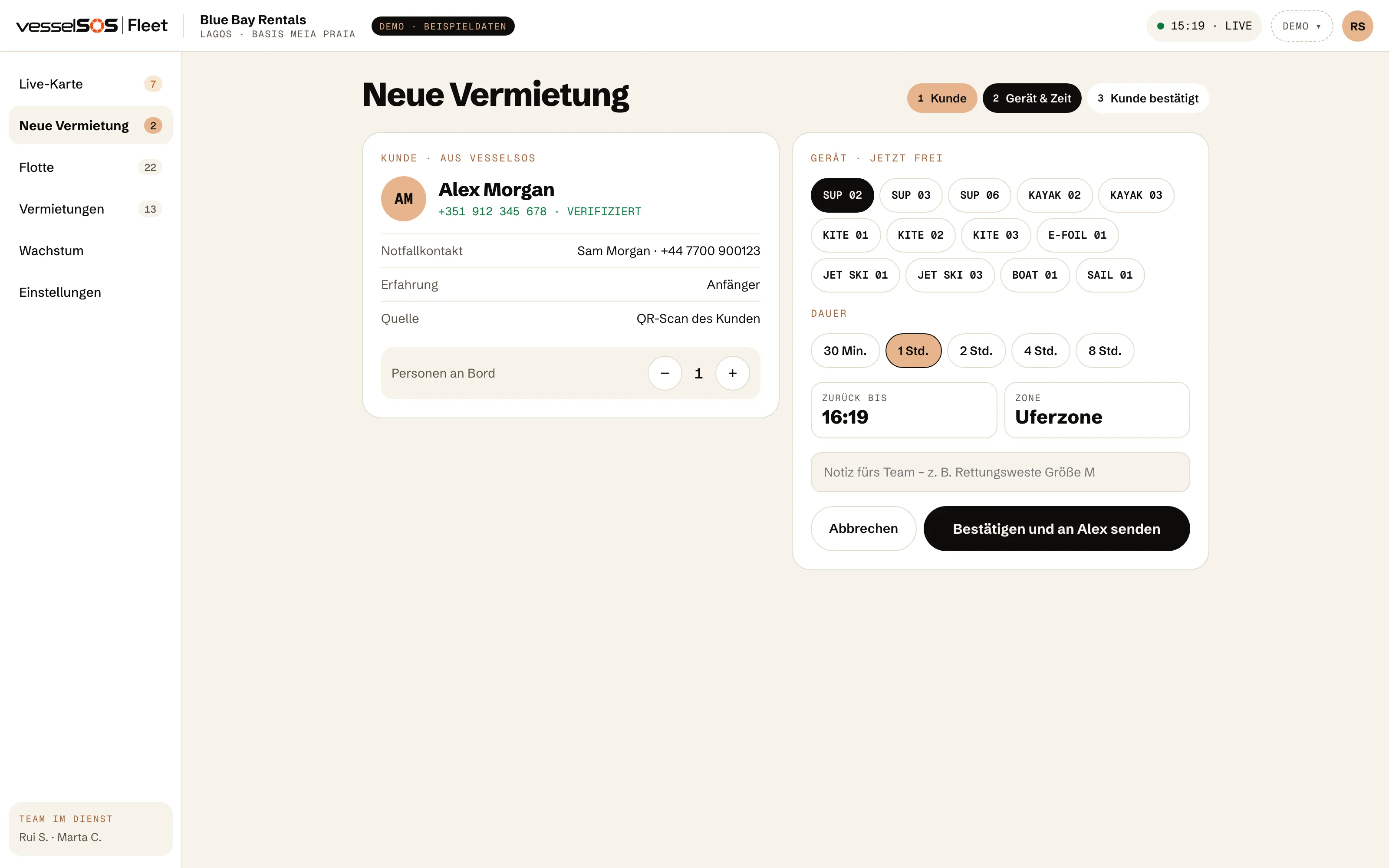Go to step 1 Kunde

942,98
